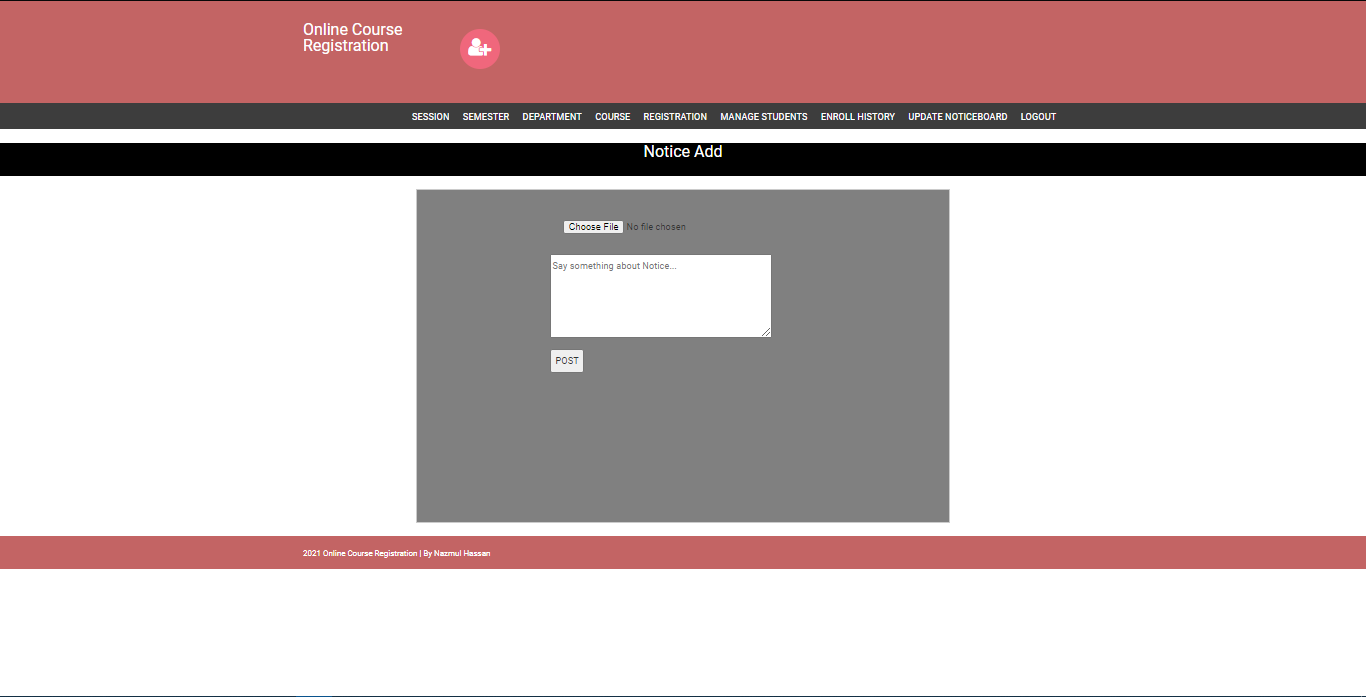Image resolution: width=1366 pixels, height=697 pixels.
Task: Log out using the Logout link
Action: 1038,117
